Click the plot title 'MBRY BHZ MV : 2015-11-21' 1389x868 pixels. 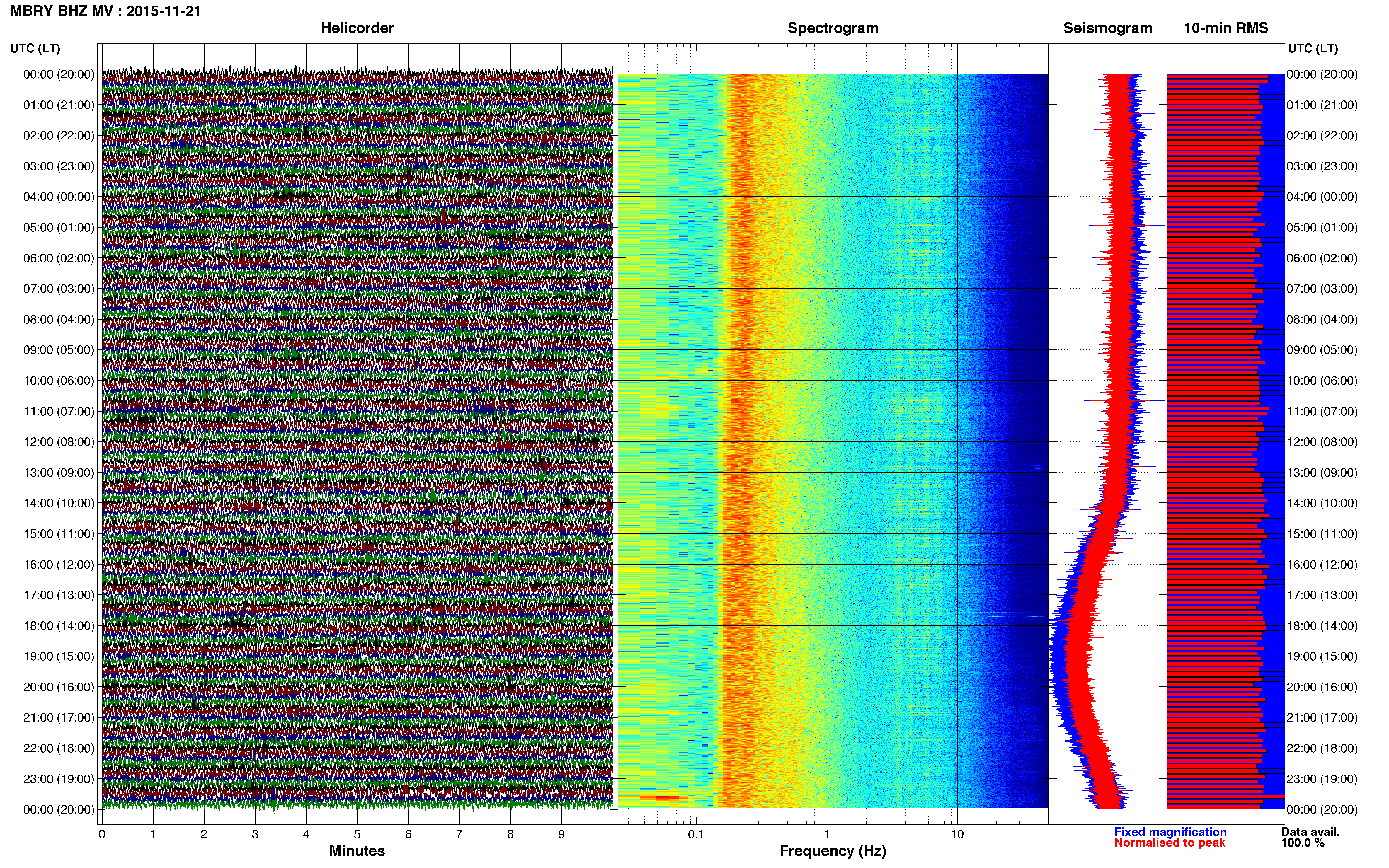(106, 11)
